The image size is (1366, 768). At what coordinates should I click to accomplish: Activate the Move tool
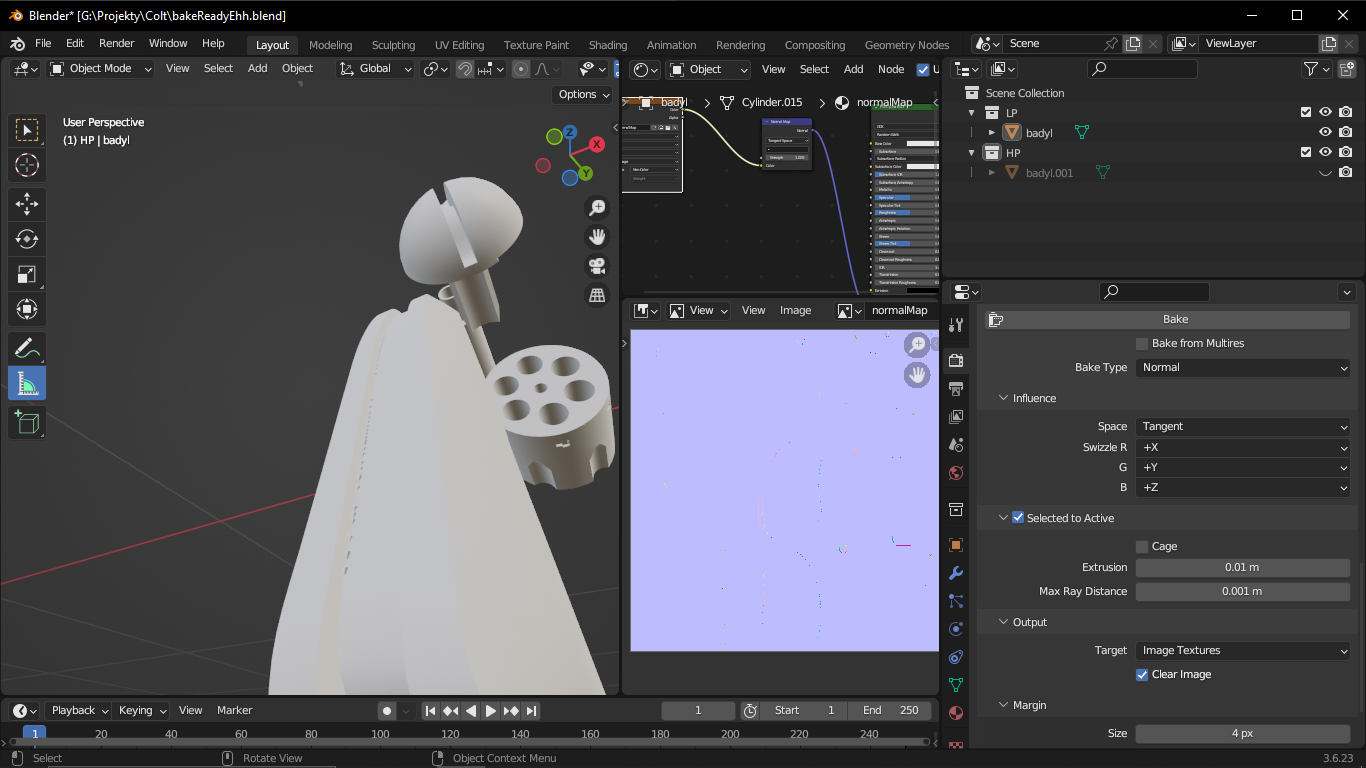pos(27,204)
